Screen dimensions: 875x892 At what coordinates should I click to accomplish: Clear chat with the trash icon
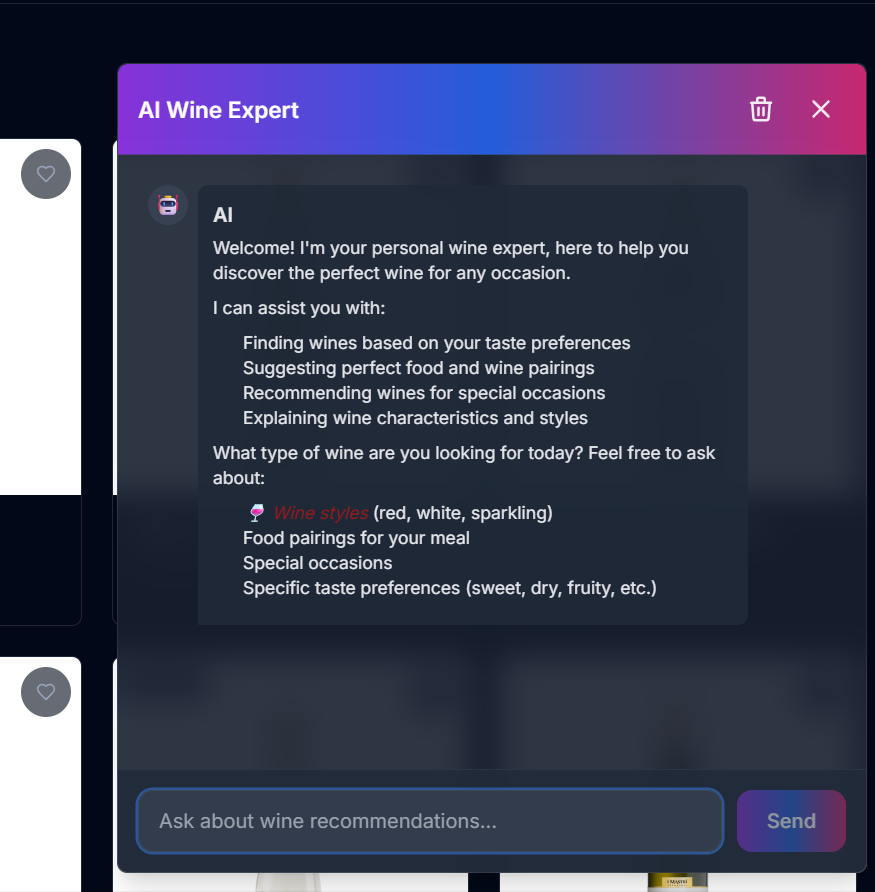pyautogui.click(x=761, y=109)
